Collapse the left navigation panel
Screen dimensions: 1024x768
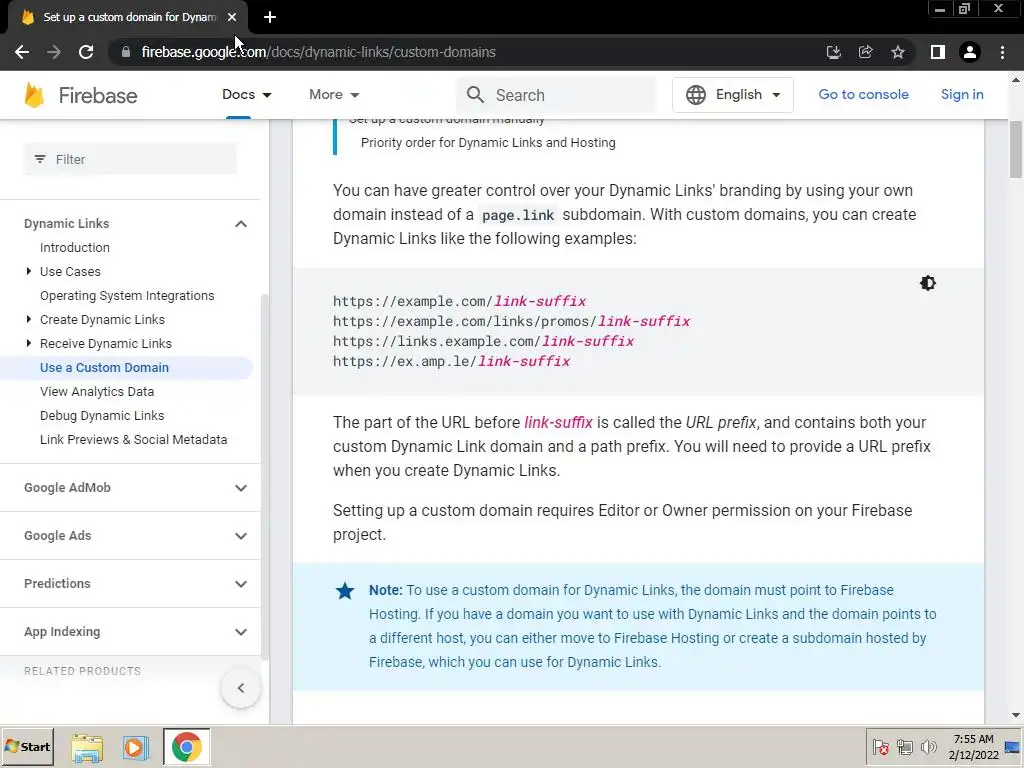pos(241,688)
